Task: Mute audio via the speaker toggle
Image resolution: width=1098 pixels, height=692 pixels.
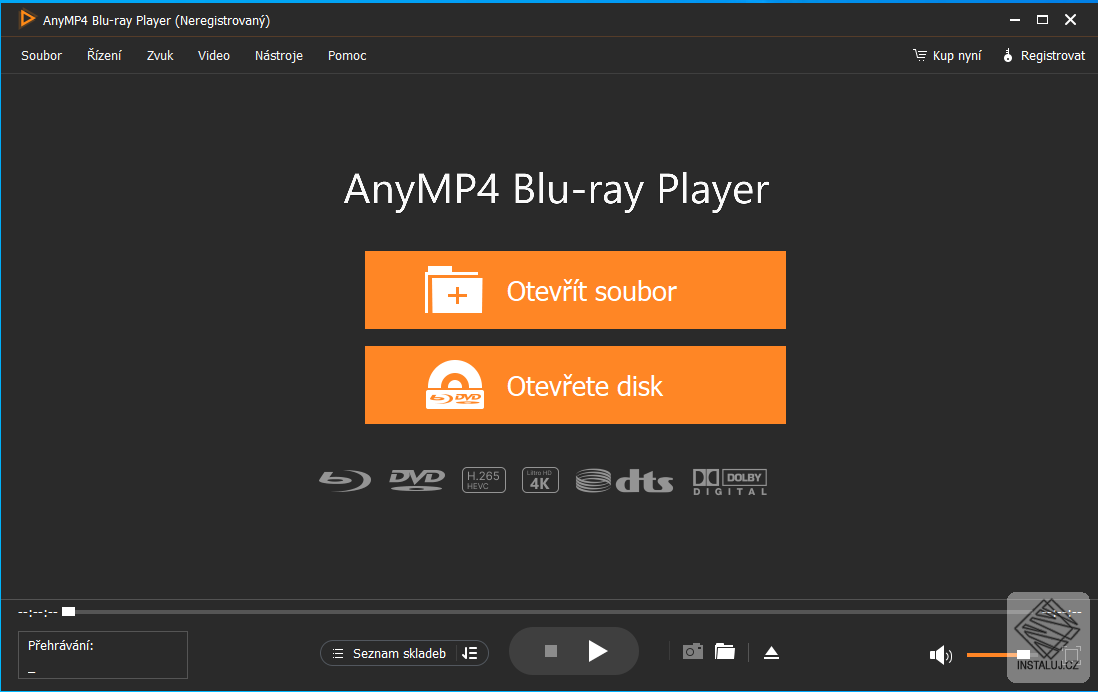Action: coord(940,655)
